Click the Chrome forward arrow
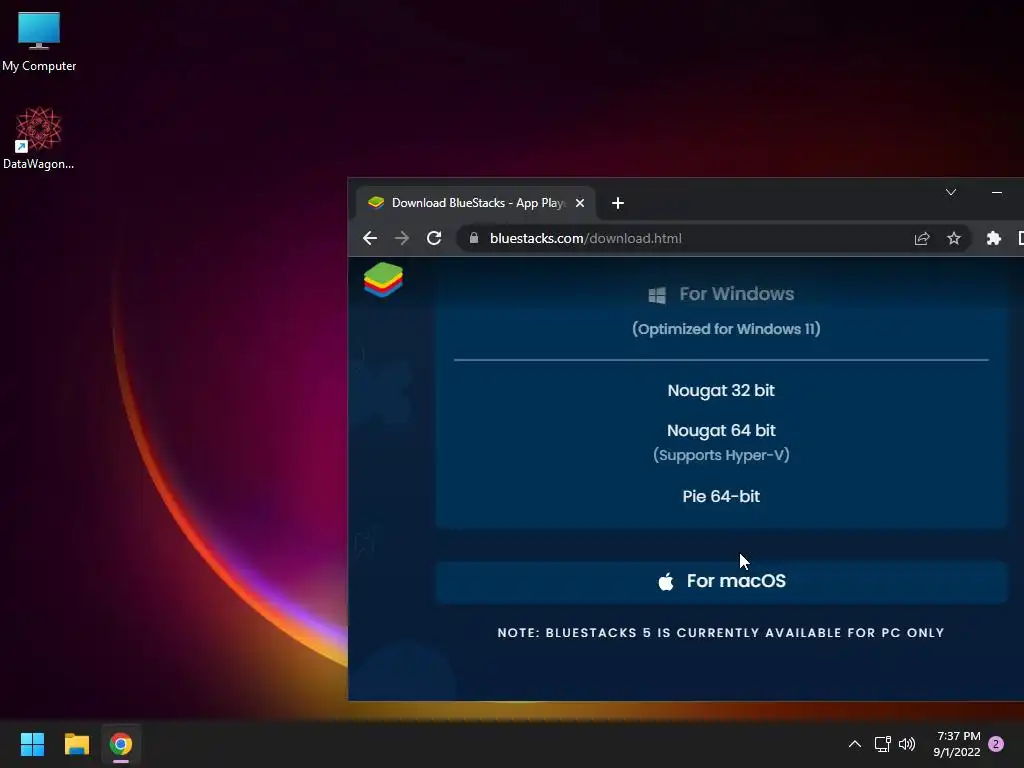Screen dimensions: 1024x768 (402, 238)
